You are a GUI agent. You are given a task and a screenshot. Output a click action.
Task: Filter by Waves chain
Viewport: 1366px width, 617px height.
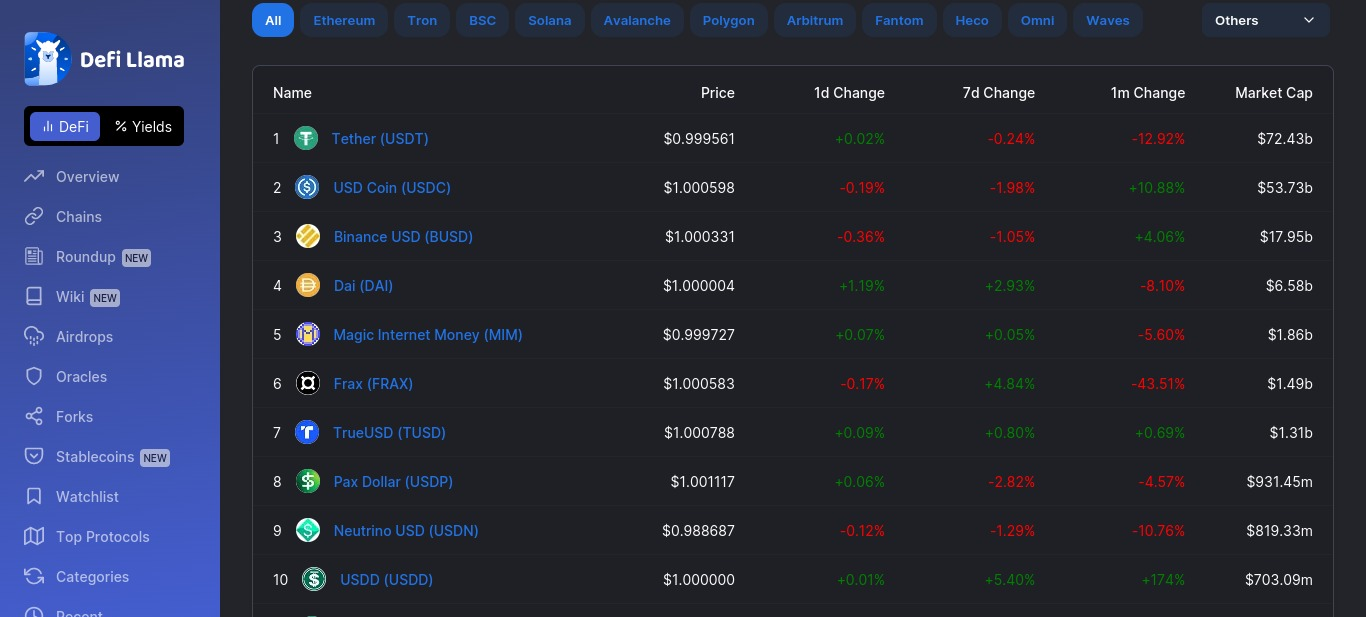pos(1108,20)
